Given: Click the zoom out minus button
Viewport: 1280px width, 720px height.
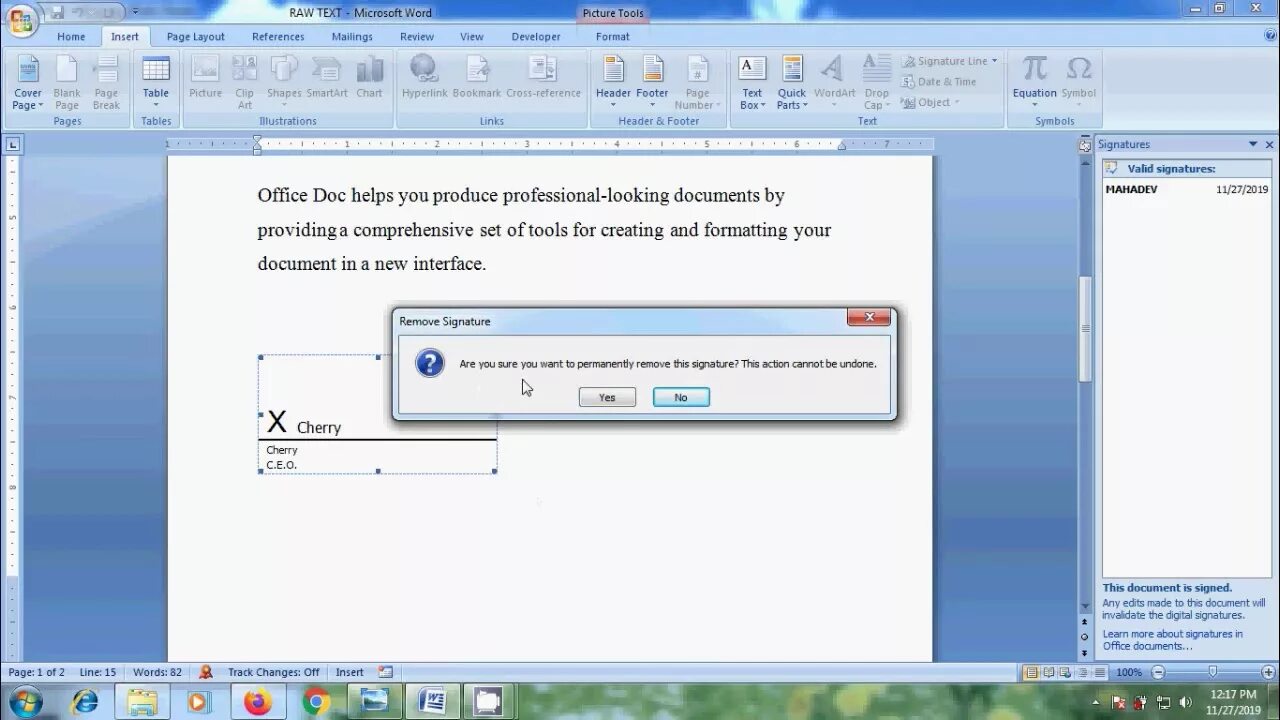Looking at the screenshot, I should coord(1158,672).
